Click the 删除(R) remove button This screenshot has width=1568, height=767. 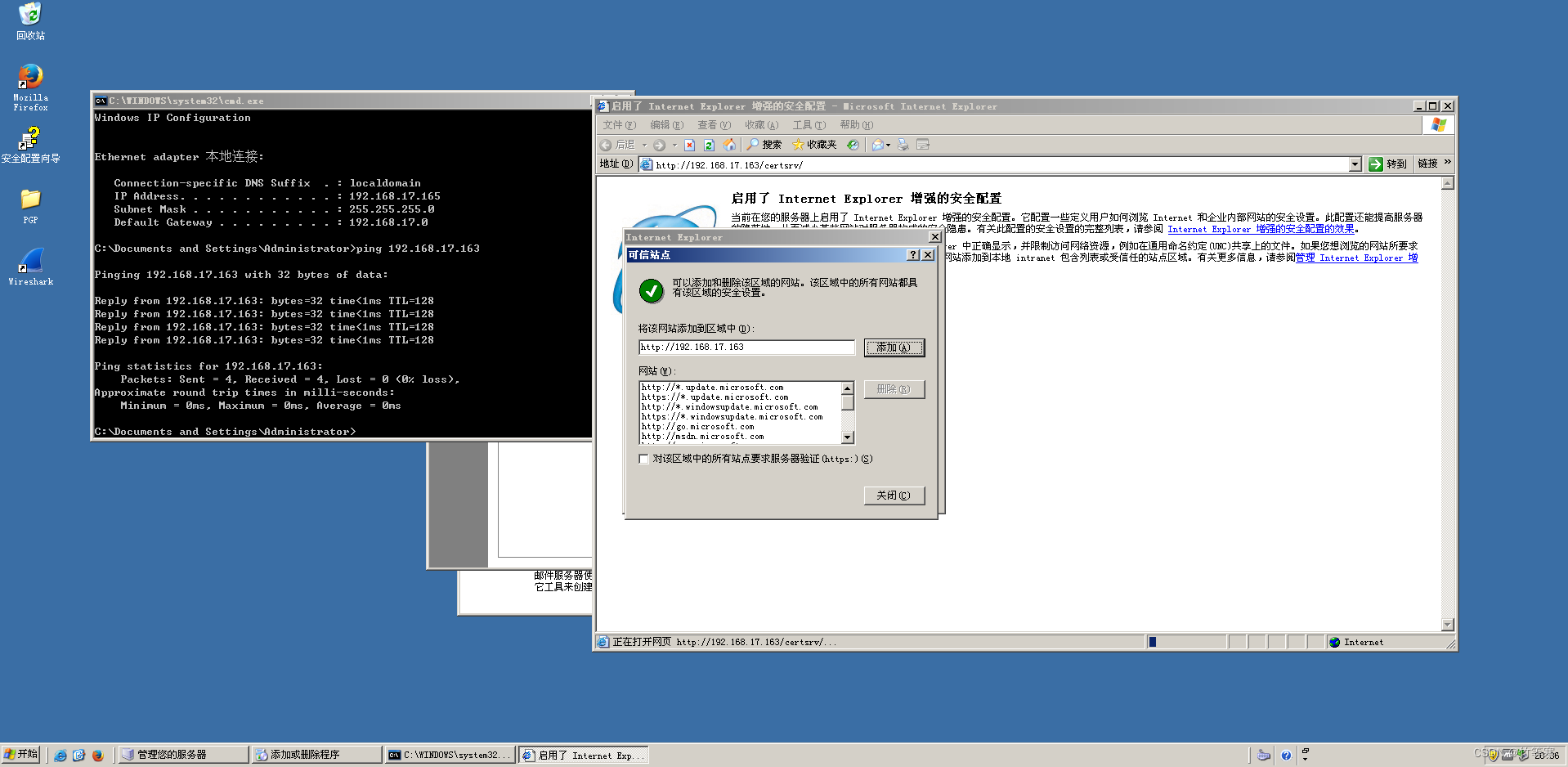pos(894,389)
